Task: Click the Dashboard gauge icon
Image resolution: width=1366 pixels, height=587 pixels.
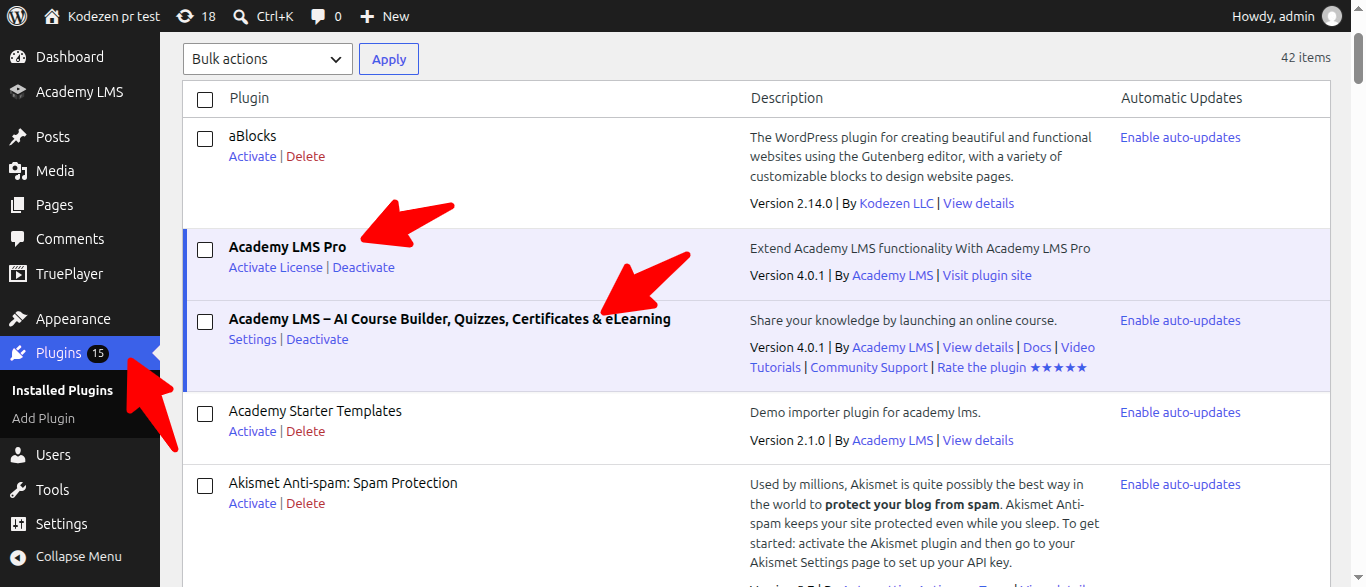Action: click(x=18, y=57)
